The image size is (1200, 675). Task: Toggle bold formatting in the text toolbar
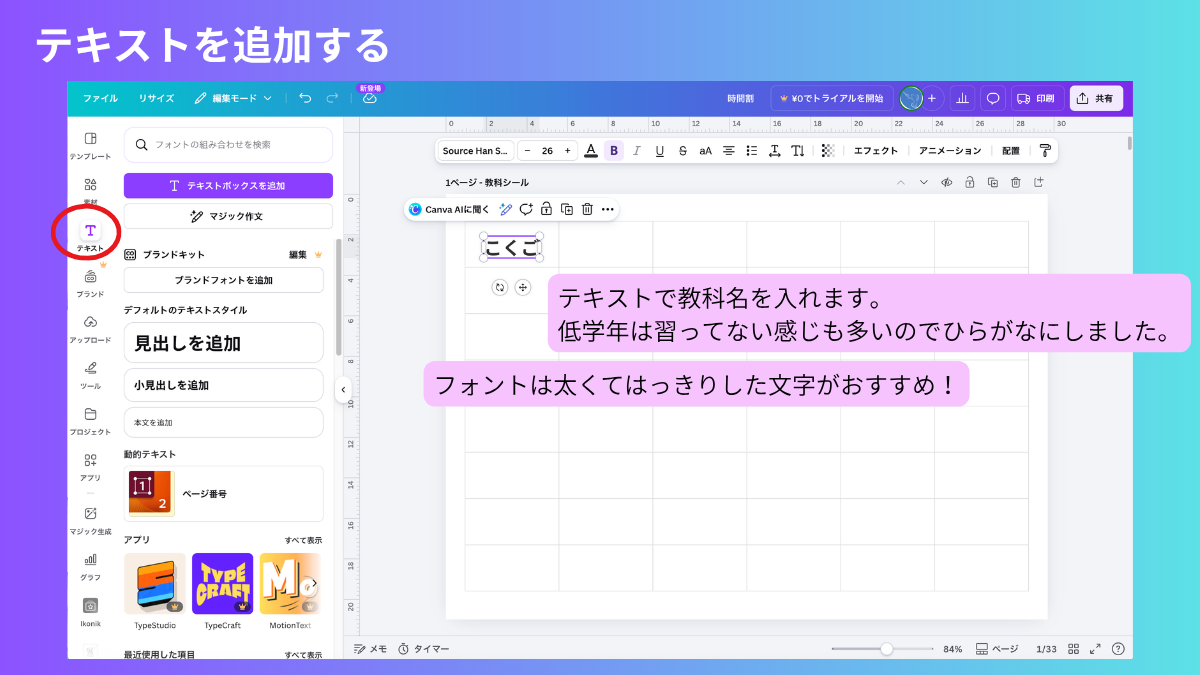pos(614,151)
